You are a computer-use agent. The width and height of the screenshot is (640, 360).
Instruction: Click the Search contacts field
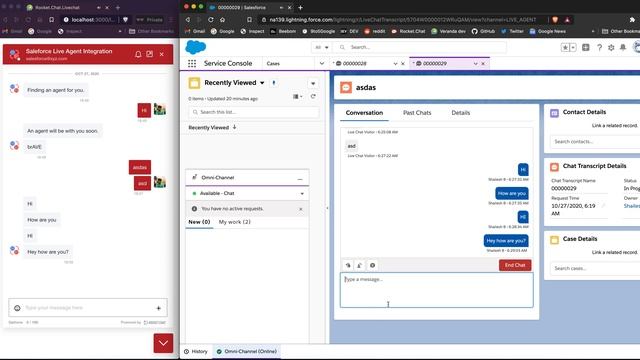595,142
